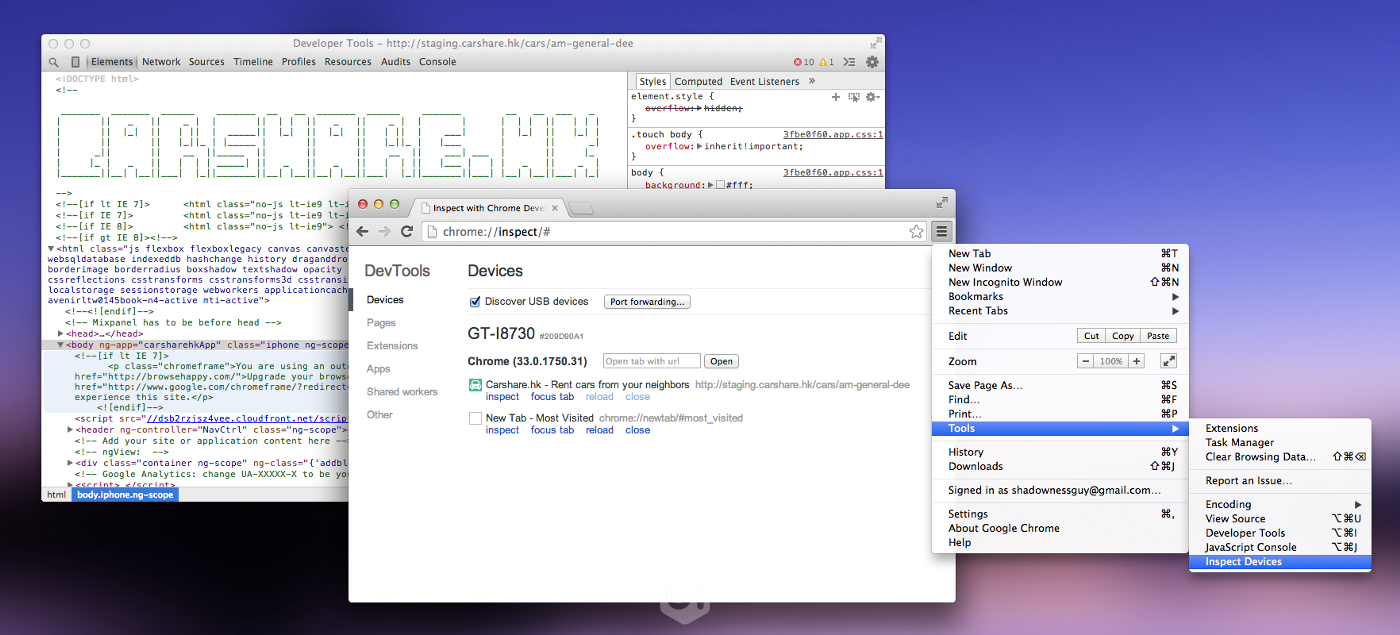The width and height of the screenshot is (1400, 635).
Task: Open the Recent Tabs submenu
Action: coord(1060,311)
